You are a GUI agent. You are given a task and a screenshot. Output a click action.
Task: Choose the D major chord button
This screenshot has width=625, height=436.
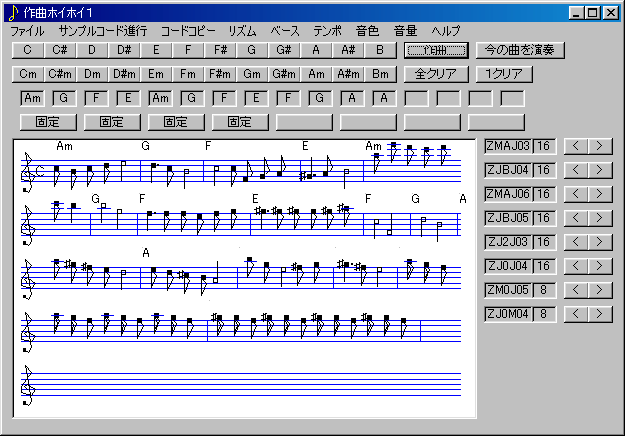point(92,50)
